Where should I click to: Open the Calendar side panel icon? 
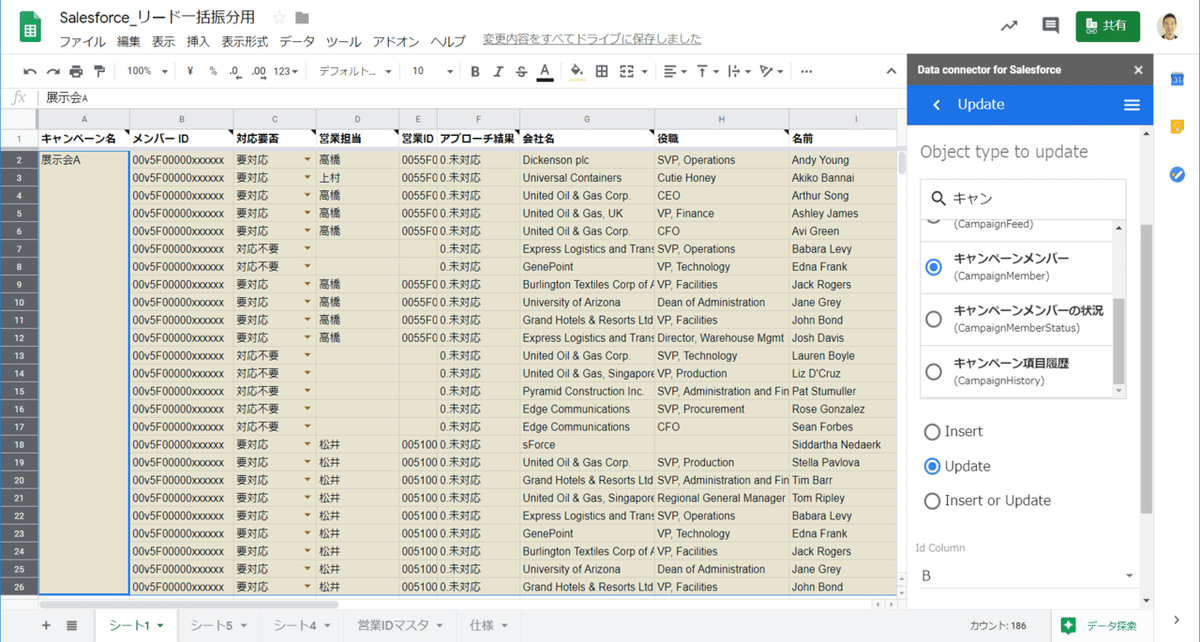pyautogui.click(x=1177, y=79)
